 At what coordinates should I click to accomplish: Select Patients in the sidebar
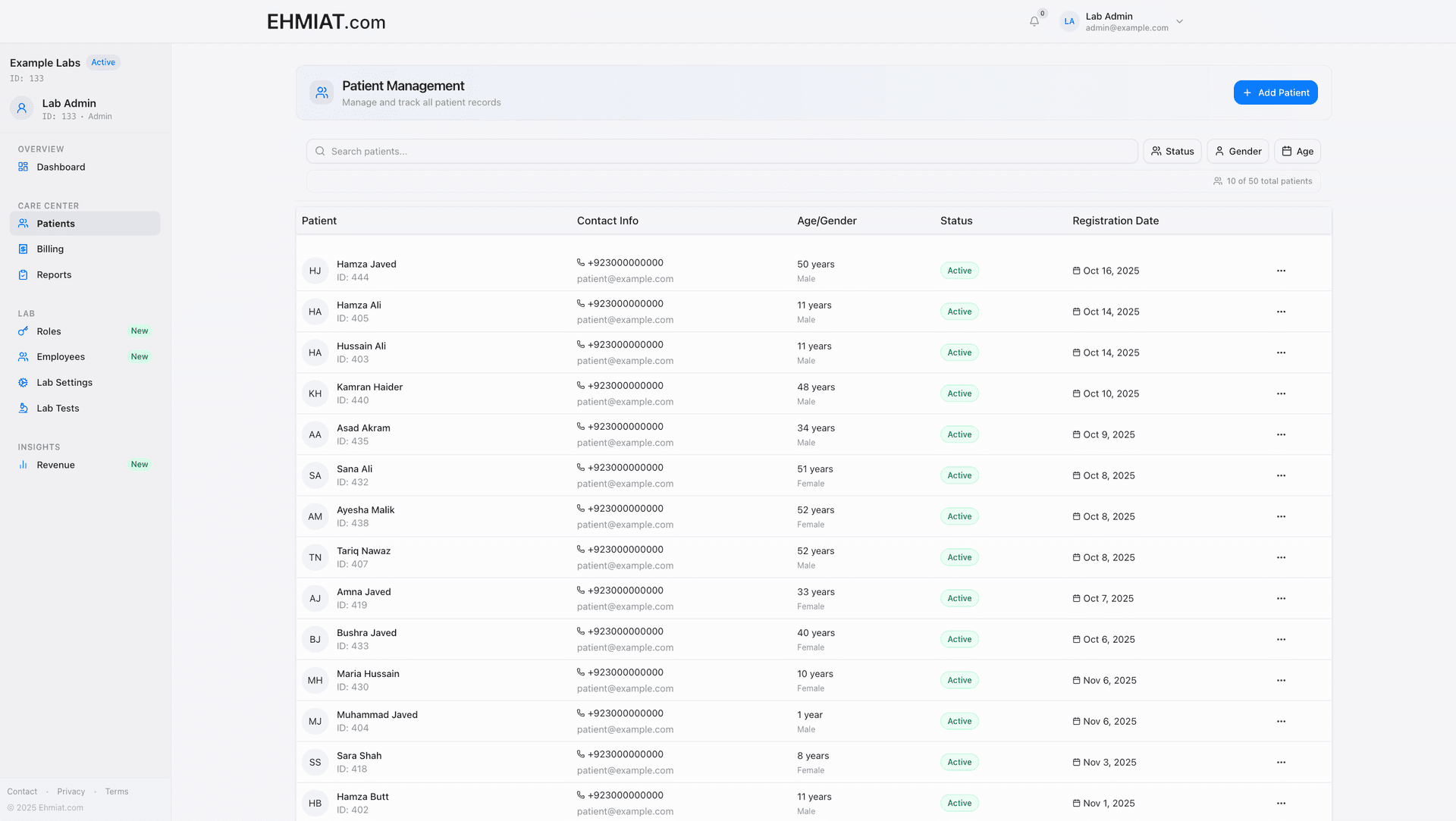click(x=85, y=224)
